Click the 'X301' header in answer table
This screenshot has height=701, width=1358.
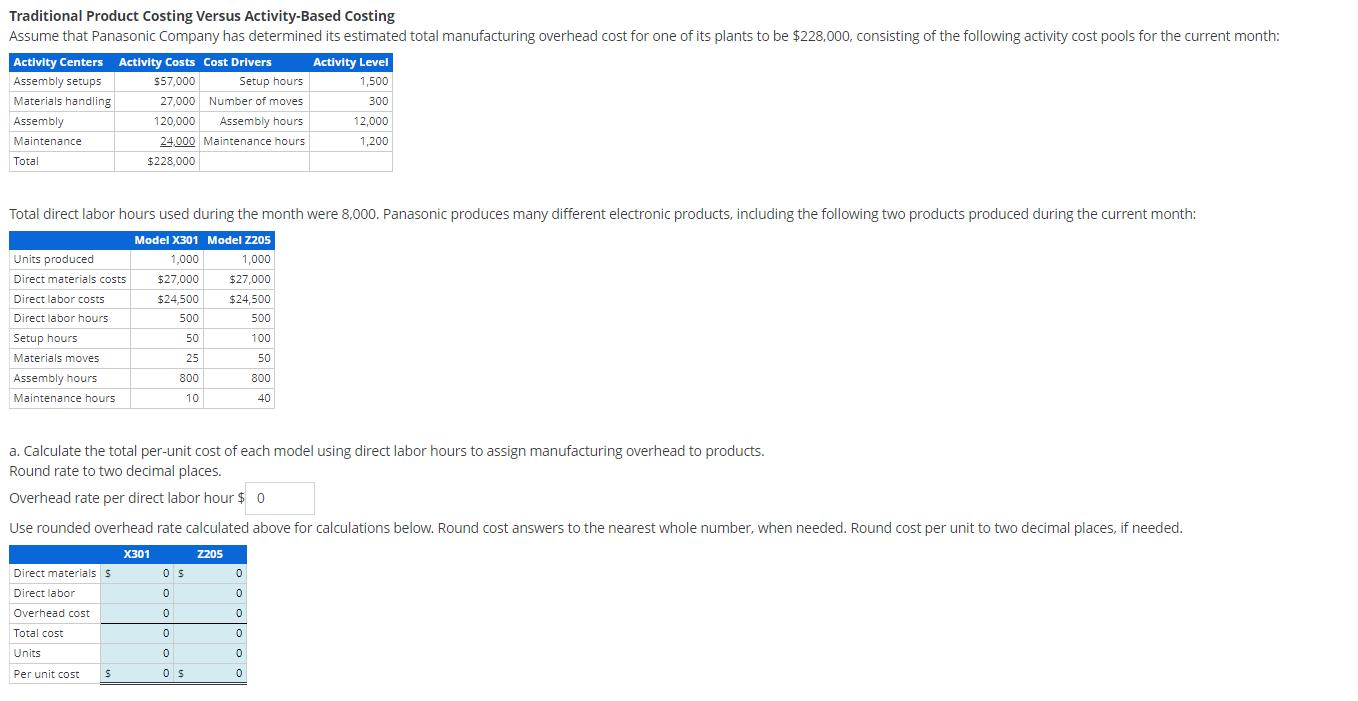pyautogui.click(x=136, y=553)
